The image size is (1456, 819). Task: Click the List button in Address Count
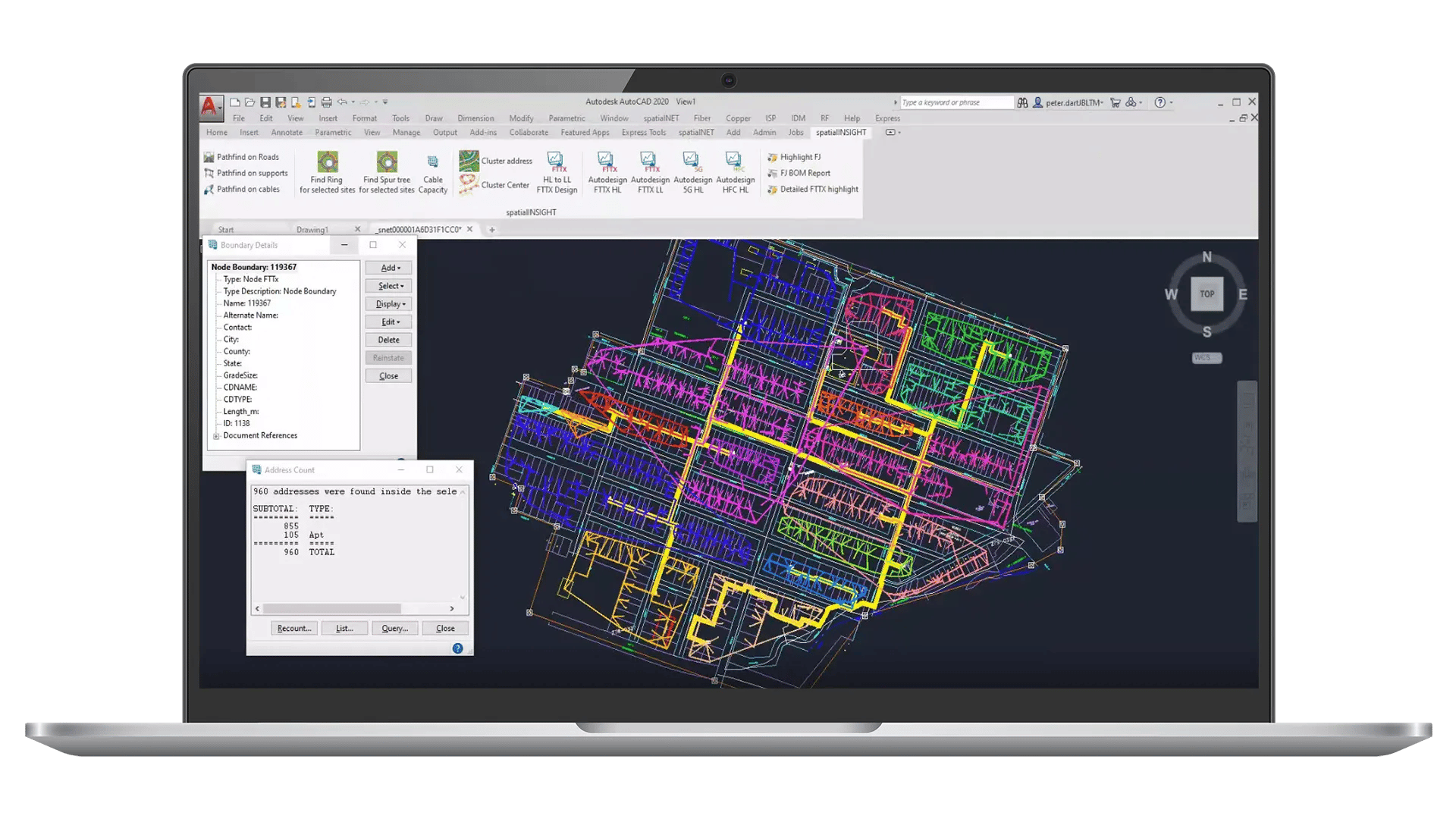coord(344,629)
